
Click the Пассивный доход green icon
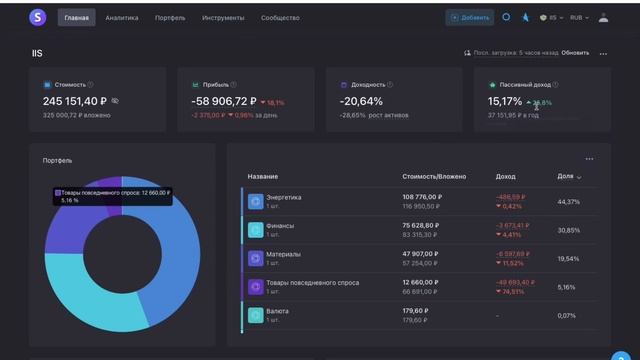tap(492, 85)
